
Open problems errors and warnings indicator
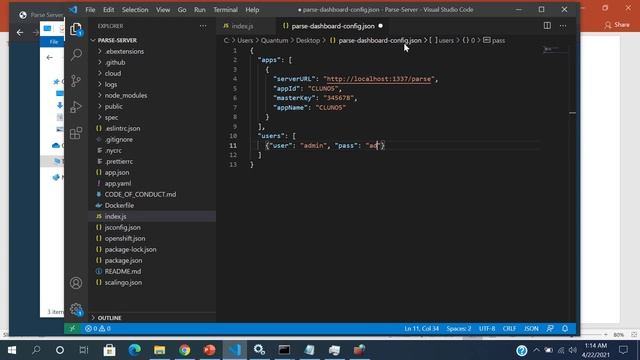pos(98,329)
